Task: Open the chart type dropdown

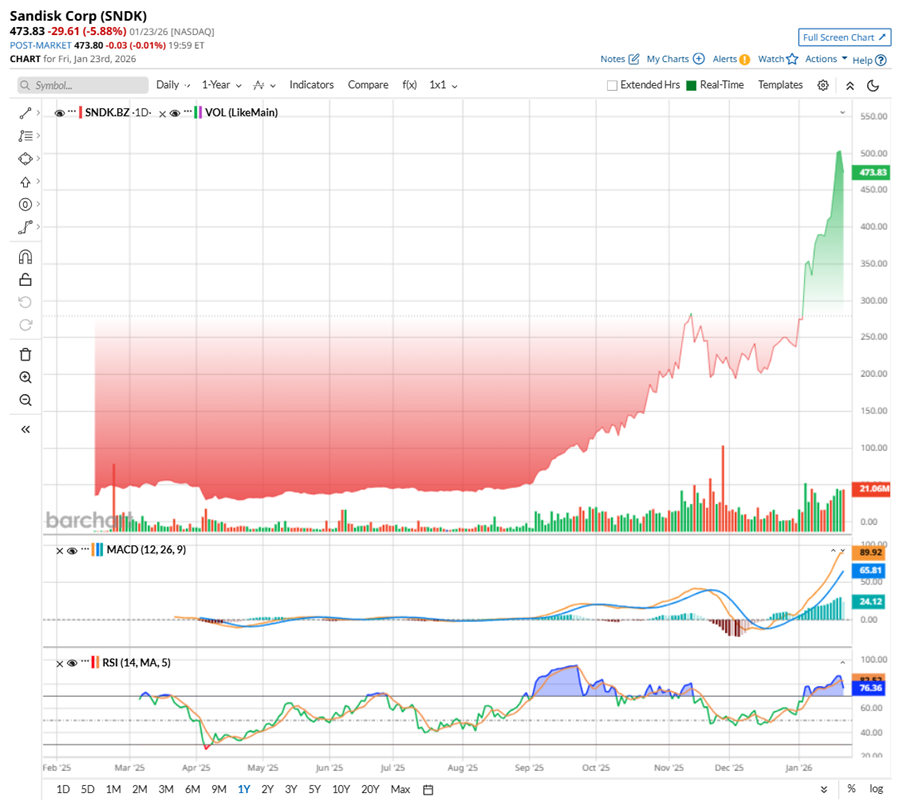Action: coord(264,85)
